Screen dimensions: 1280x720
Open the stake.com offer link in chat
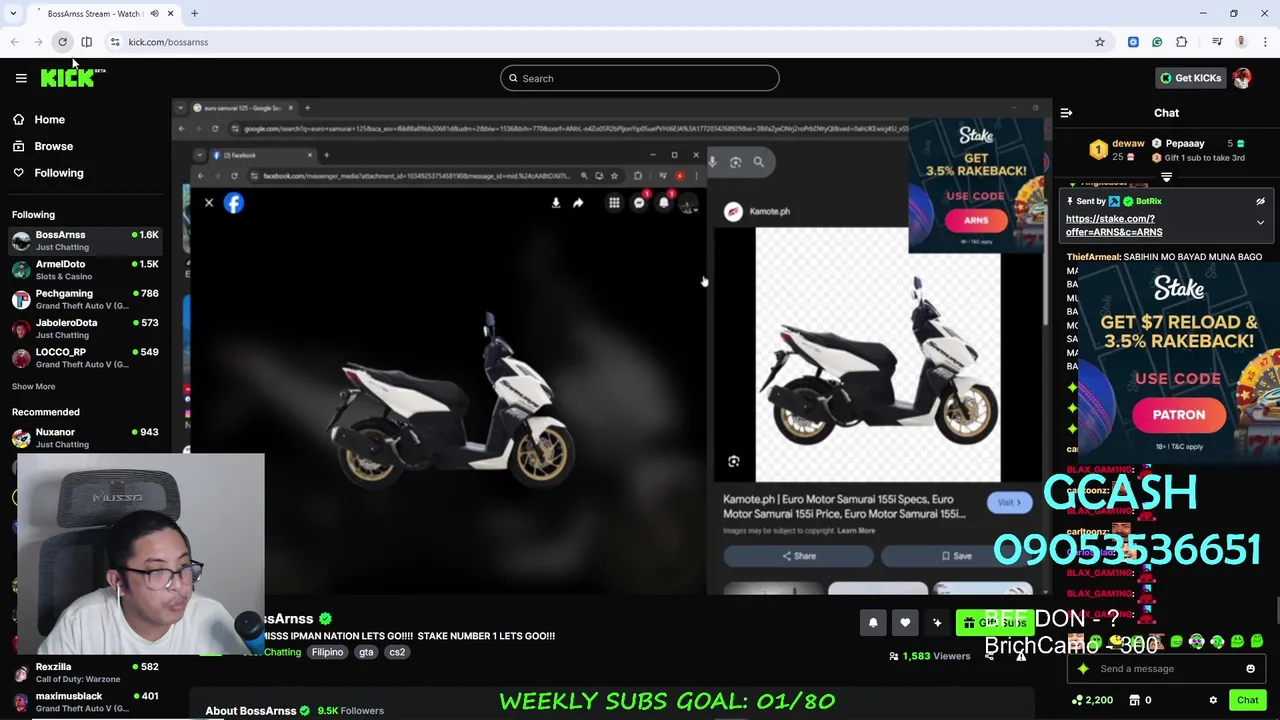pyautogui.click(x=1114, y=225)
